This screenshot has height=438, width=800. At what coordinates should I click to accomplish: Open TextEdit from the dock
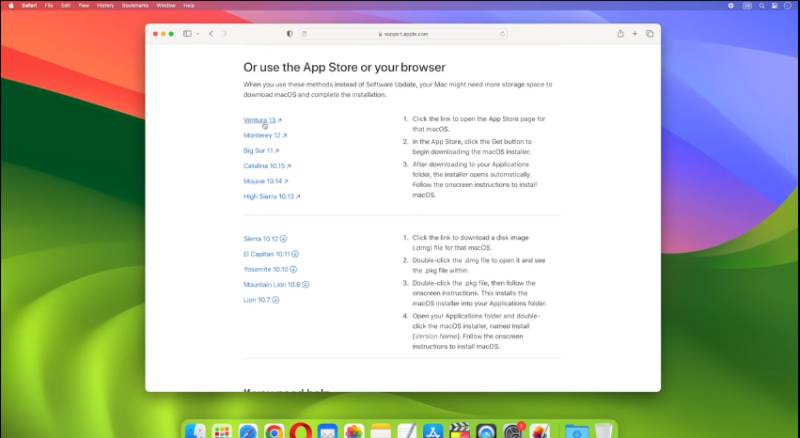click(x=407, y=432)
